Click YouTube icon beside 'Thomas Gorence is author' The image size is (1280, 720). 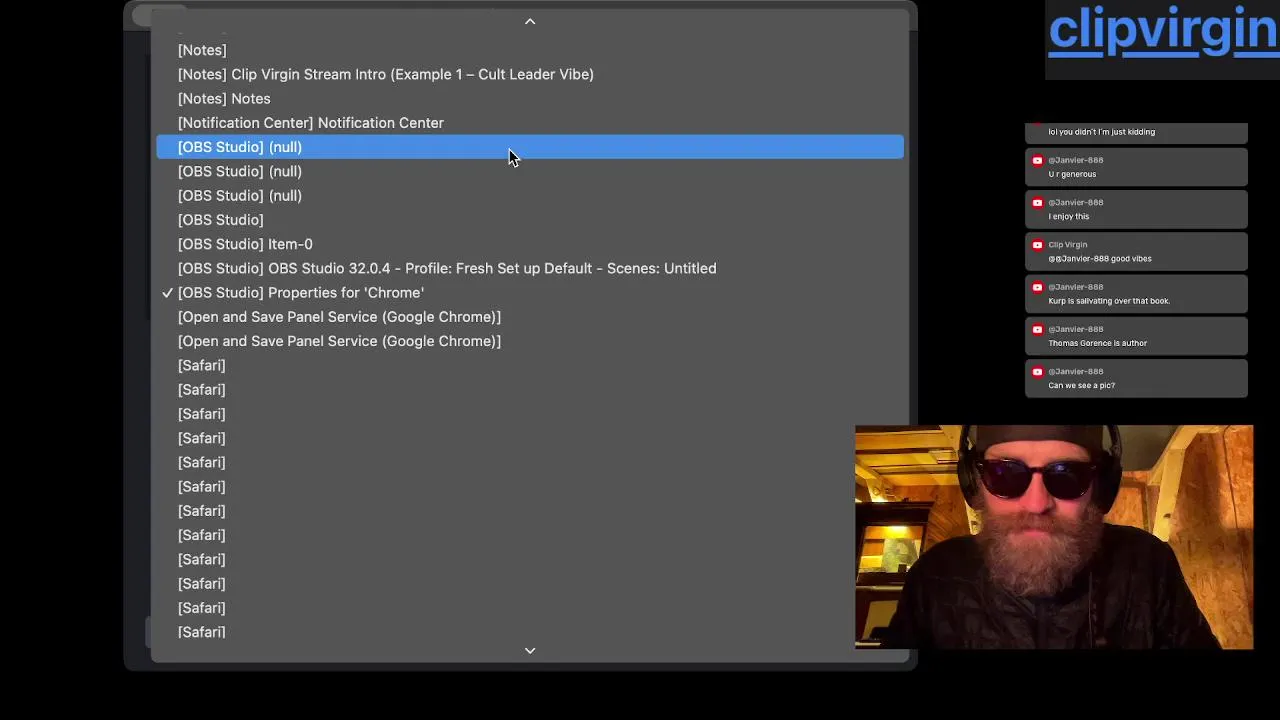click(1037, 329)
